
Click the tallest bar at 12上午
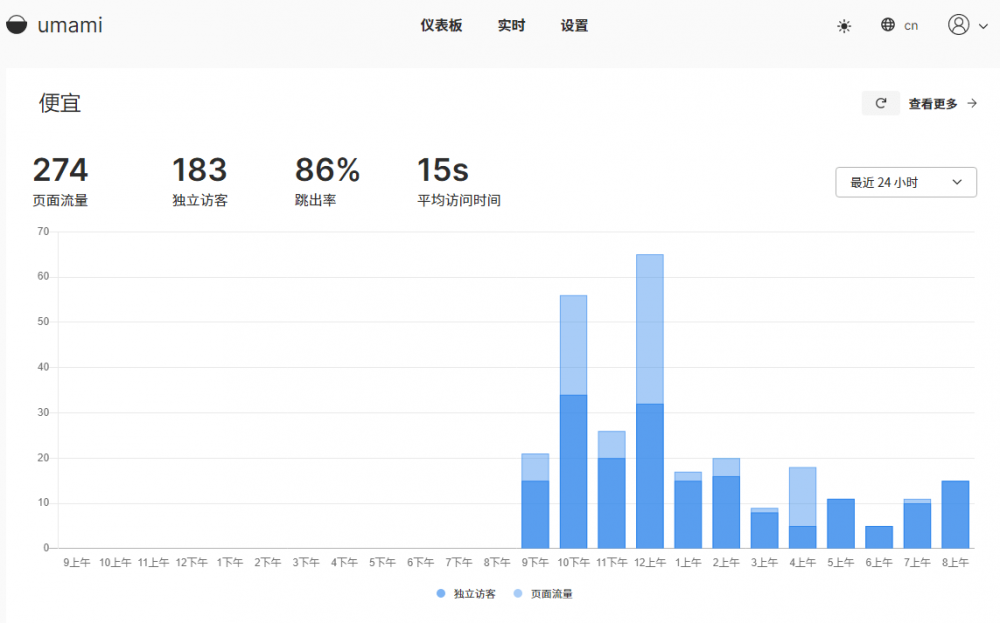(x=649, y=400)
